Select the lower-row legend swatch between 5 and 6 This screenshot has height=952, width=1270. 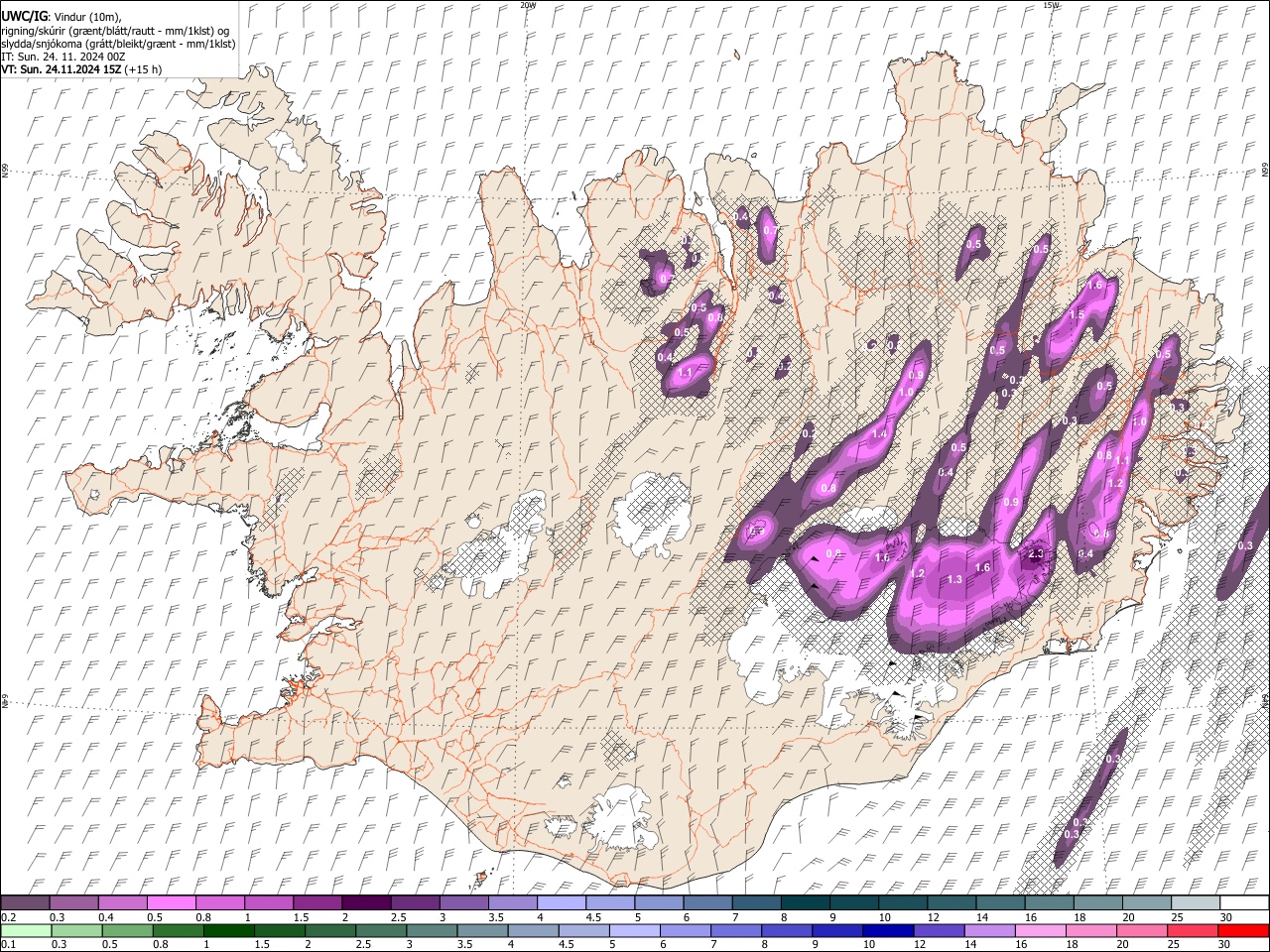[x=635, y=930]
